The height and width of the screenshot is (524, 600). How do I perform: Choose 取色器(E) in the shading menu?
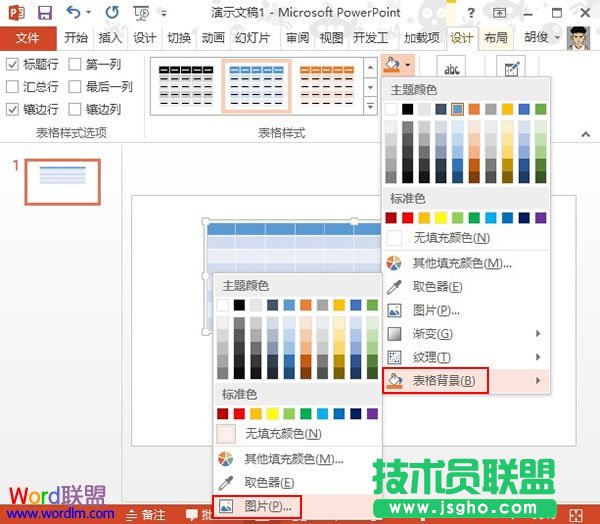coord(467,287)
